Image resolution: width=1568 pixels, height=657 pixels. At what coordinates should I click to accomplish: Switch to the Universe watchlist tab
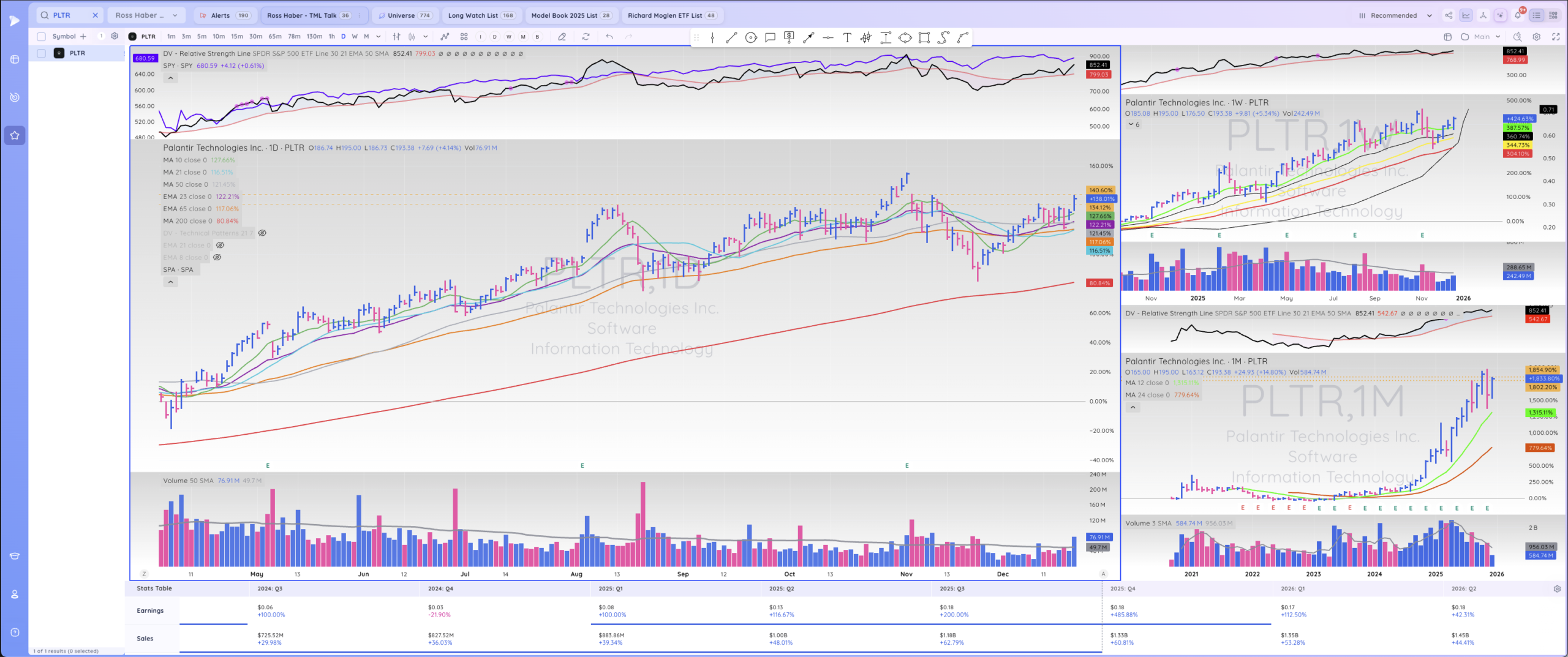[x=405, y=15]
